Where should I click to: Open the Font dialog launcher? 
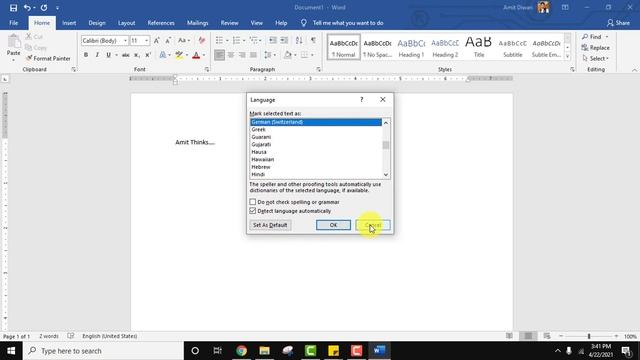pos(207,69)
